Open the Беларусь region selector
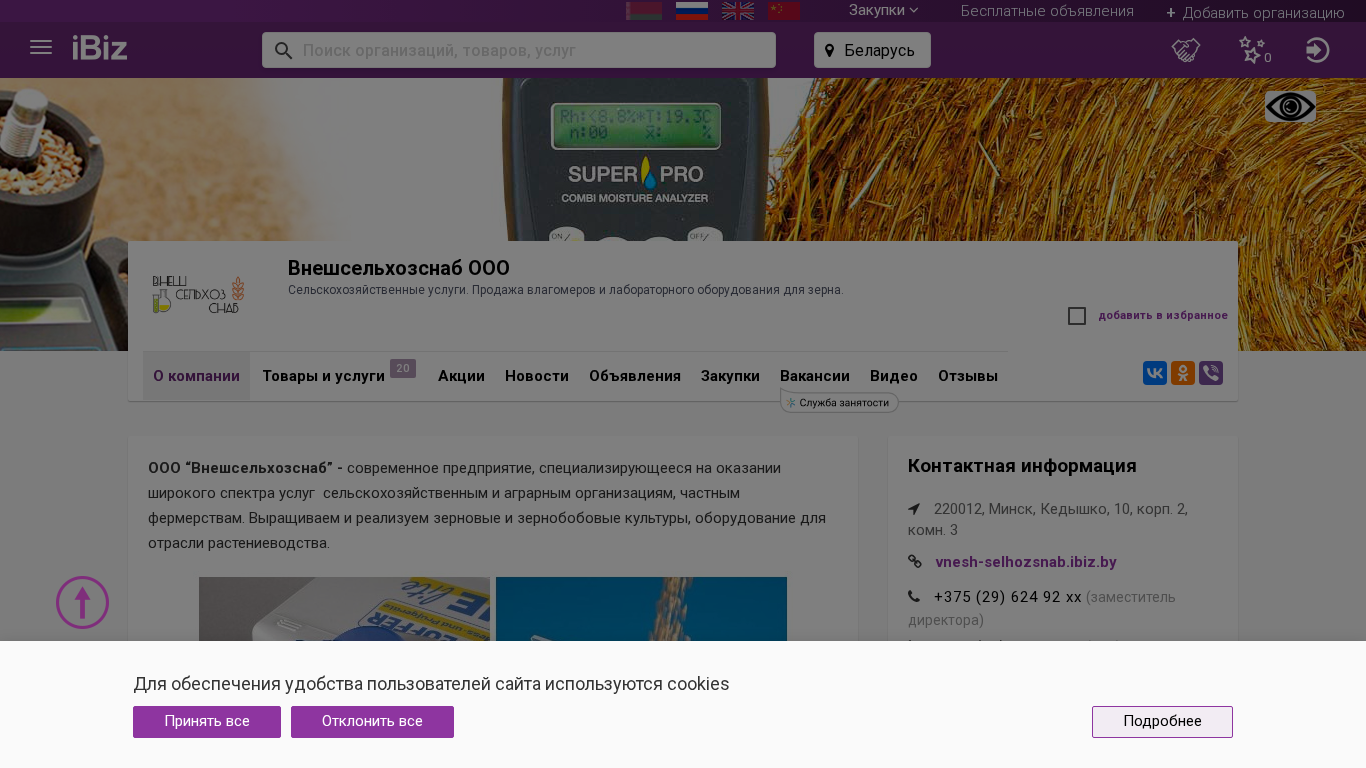Screen dimensions: 1366x768 872,50
